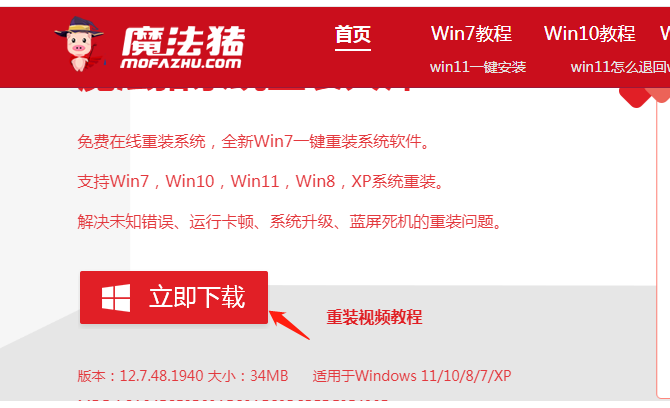This screenshot has height=408, width=670.
Task: Open the win11一键安装 link
Action: (478, 67)
